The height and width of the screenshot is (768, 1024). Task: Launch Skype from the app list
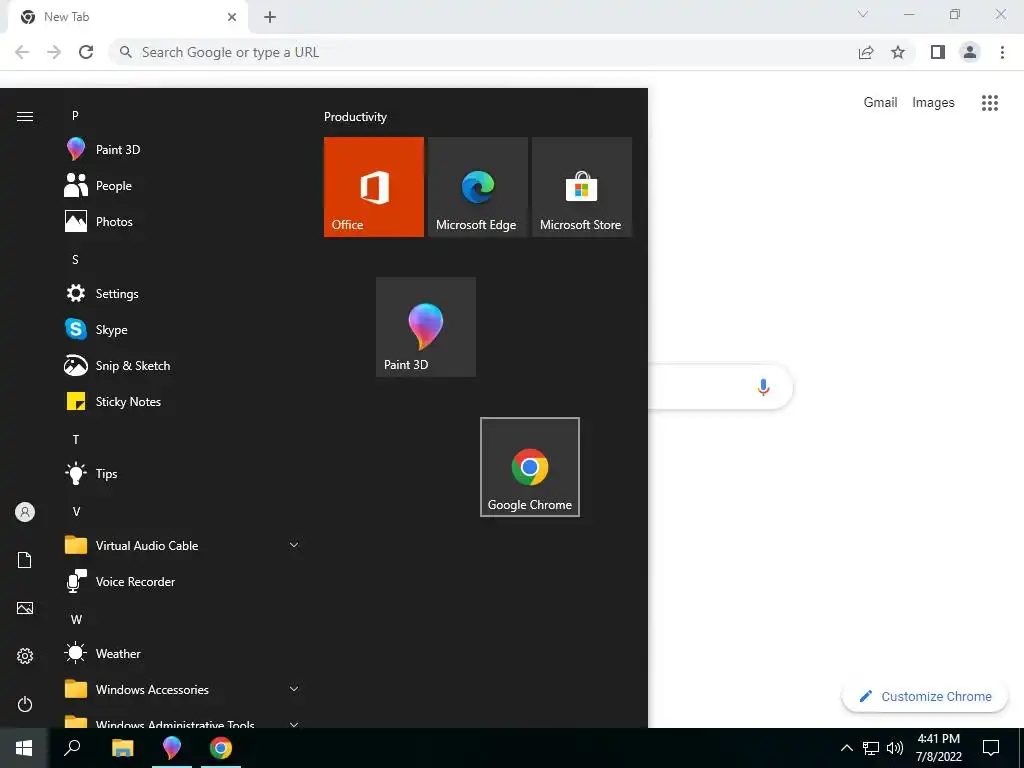point(181,329)
